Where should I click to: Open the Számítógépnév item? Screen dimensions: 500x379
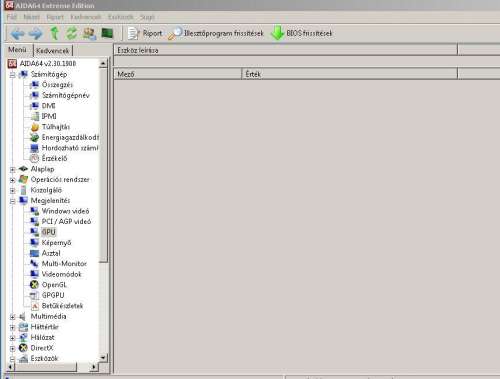[65, 95]
